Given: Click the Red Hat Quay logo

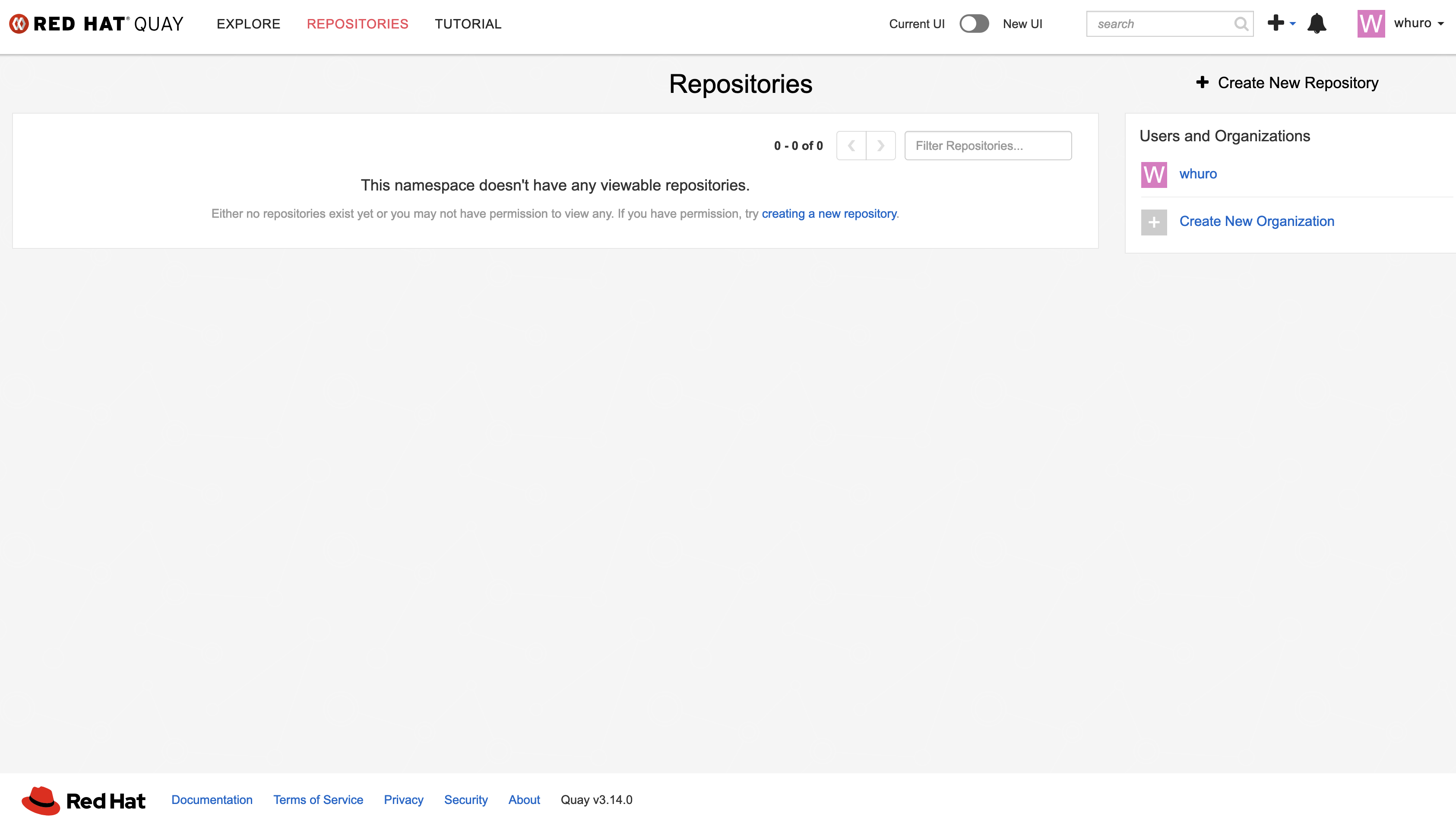Looking at the screenshot, I should pyautogui.click(x=96, y=24).
